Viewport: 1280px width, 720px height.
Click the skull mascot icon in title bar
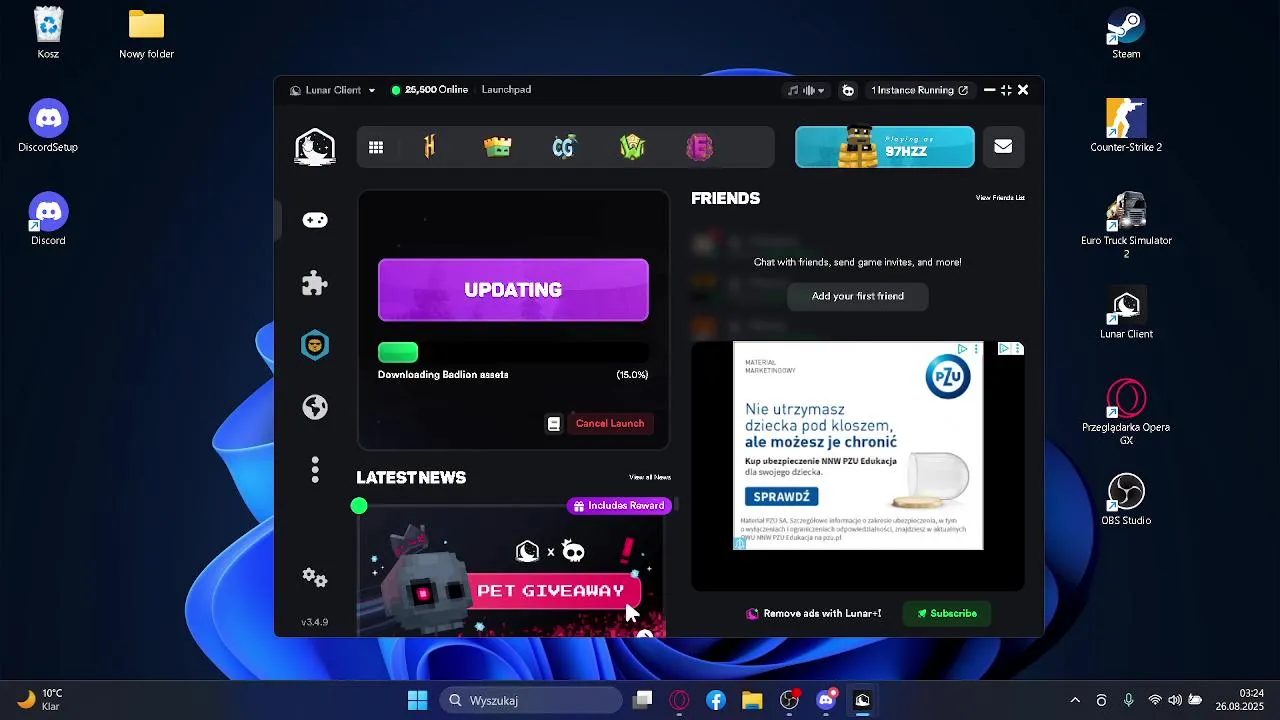pyautogui.click(x=848, y=90)
